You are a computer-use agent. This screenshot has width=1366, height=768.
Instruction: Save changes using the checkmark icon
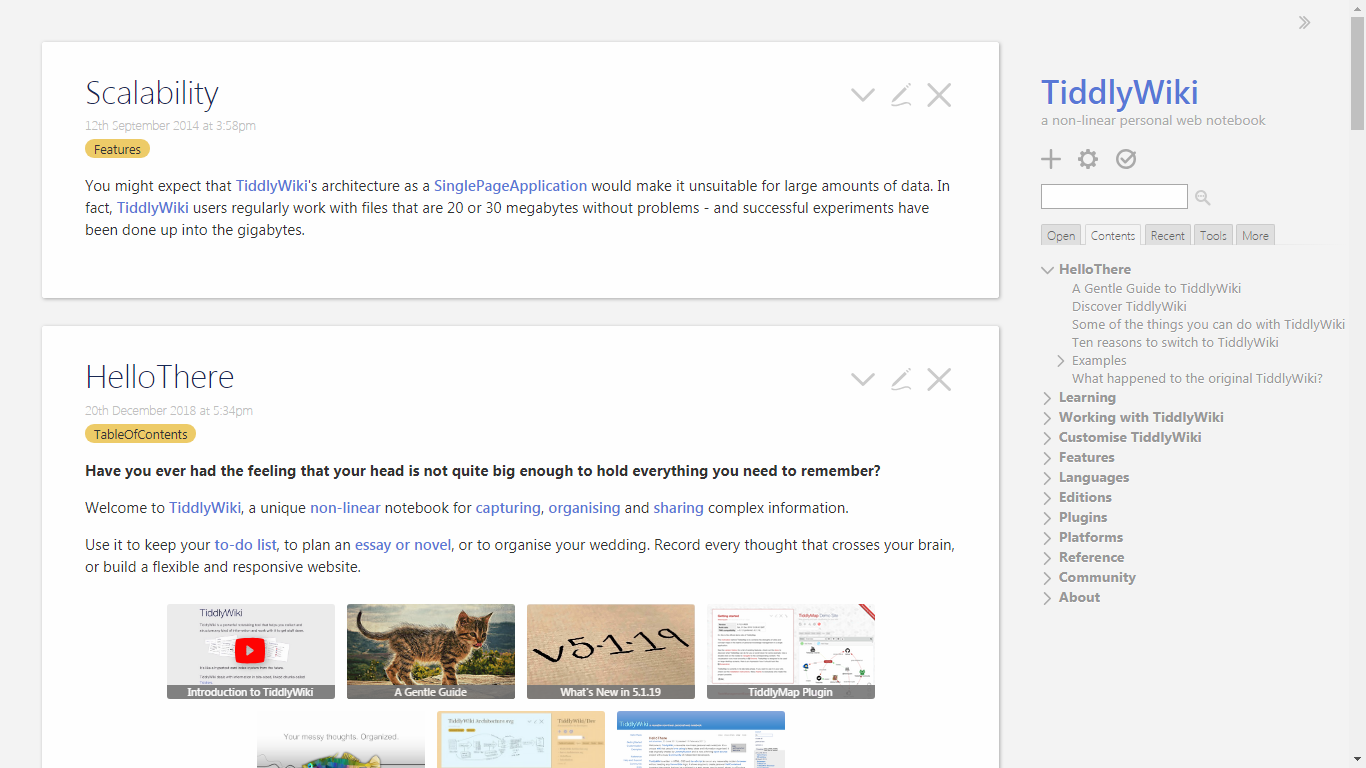pos(1125,158)
